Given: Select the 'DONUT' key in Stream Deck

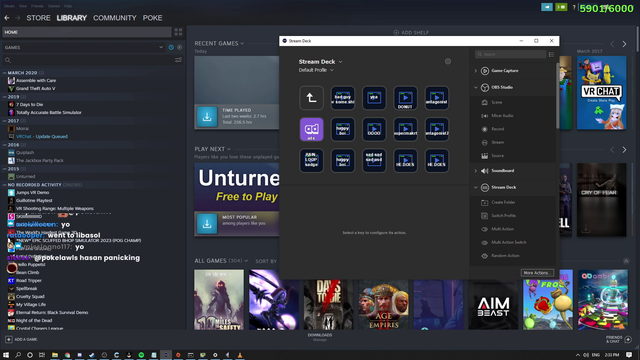Looking at the screenshot, I should click(405, 98).
